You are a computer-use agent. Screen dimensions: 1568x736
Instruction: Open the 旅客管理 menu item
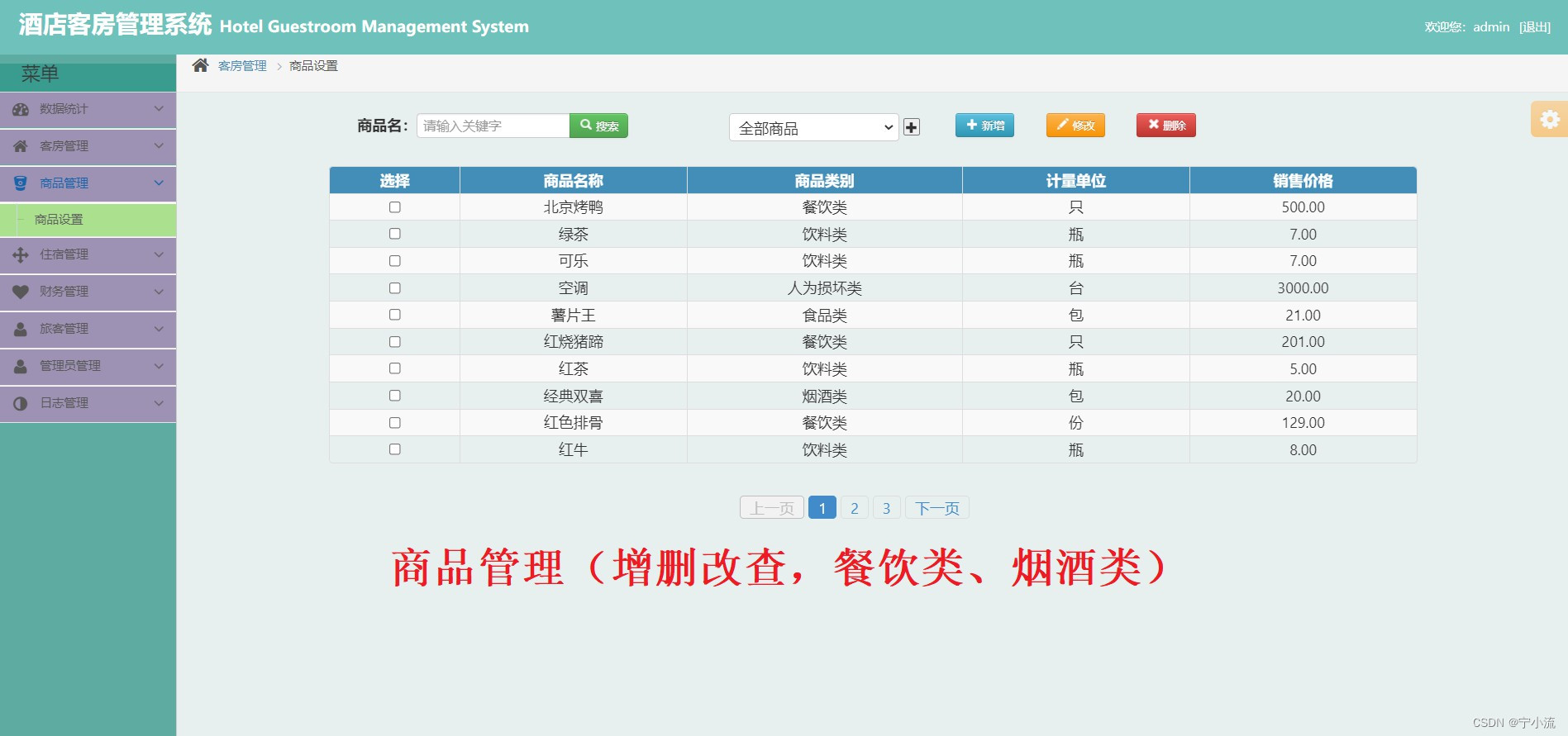point(88,330)
